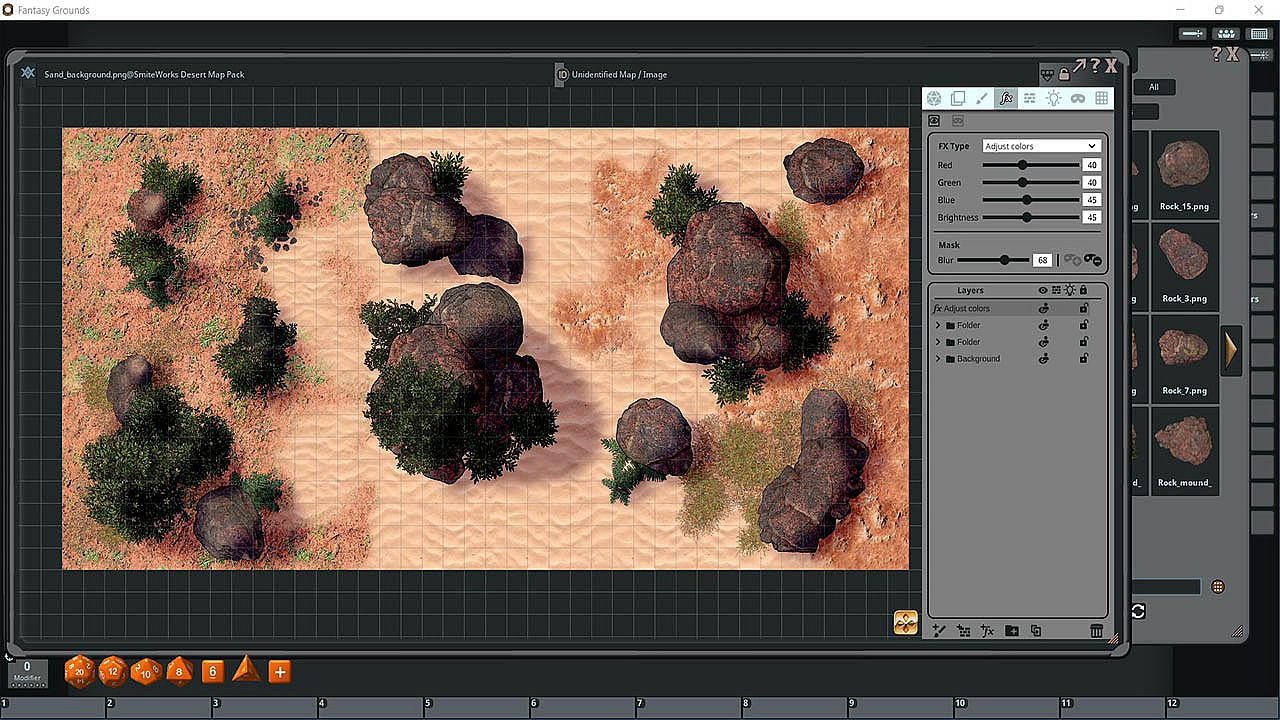Switch to the FX tab
Image resolution: width=1280 pixels, height=720 pixels.
1006,98
